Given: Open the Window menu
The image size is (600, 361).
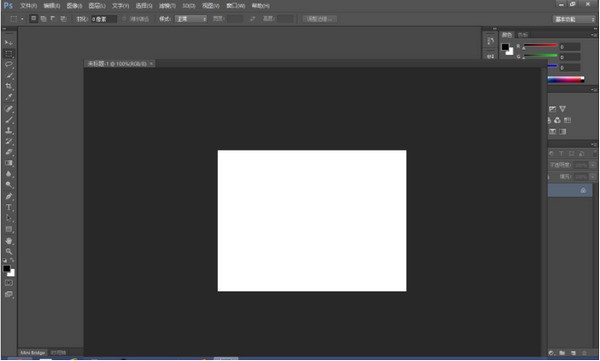Looking at the screenshot, I should [235, 6].
